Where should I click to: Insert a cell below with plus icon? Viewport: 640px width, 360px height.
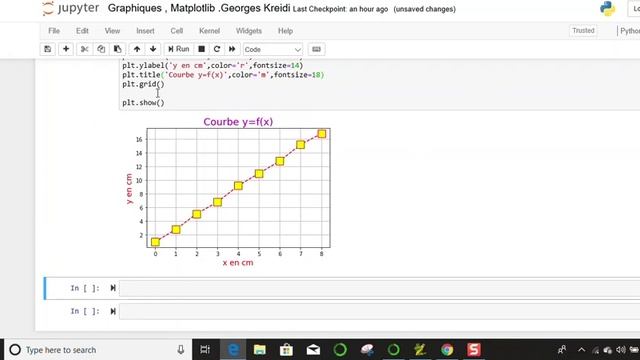[66, 49]
